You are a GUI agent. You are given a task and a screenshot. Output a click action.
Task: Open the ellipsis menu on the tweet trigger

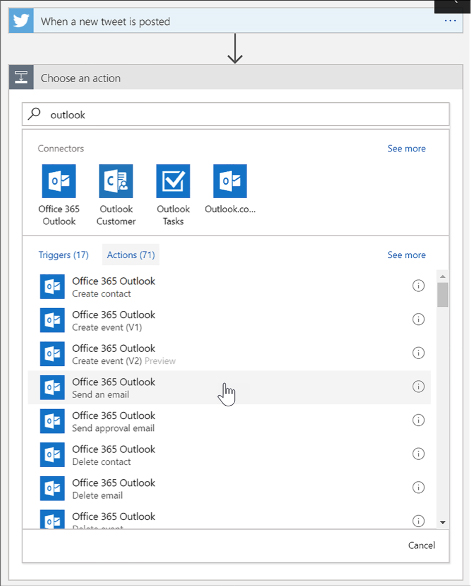(x=450, y=21)
